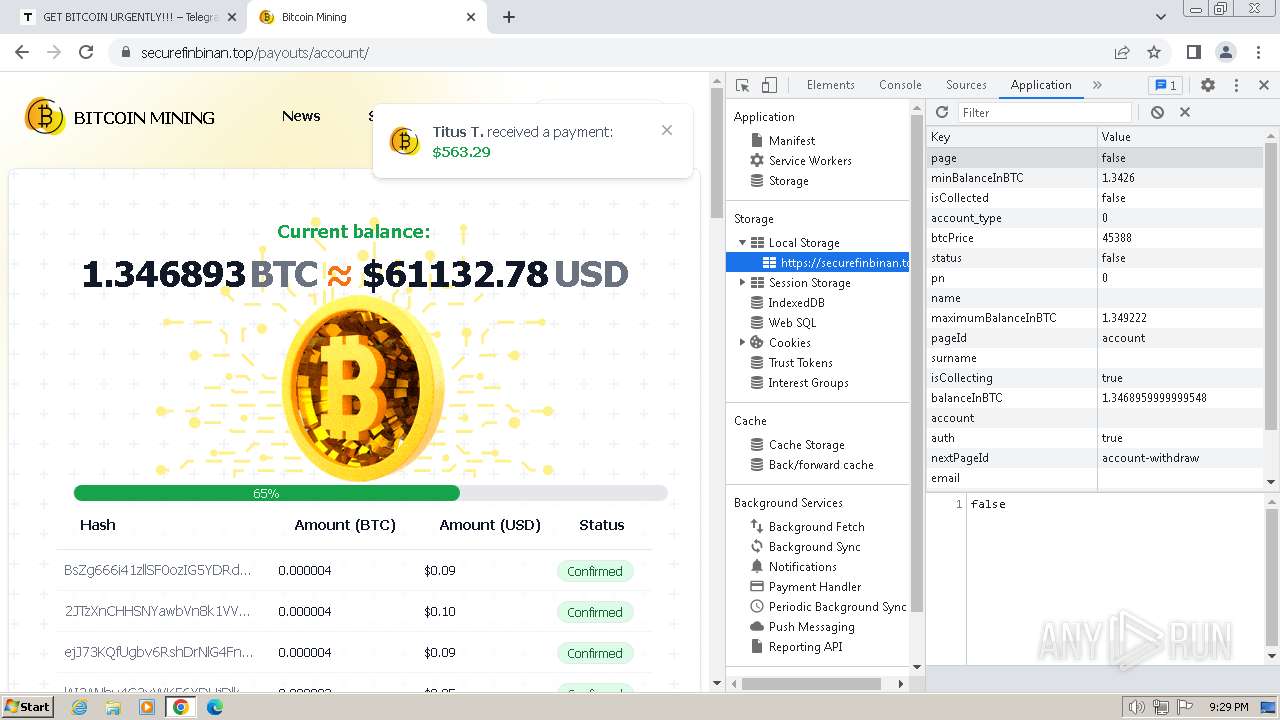Image resolution: width=1280 pixels, height=720 pixels.
Task: Select the Bitcoin Mining browser tab
Action: click(365, 17)
